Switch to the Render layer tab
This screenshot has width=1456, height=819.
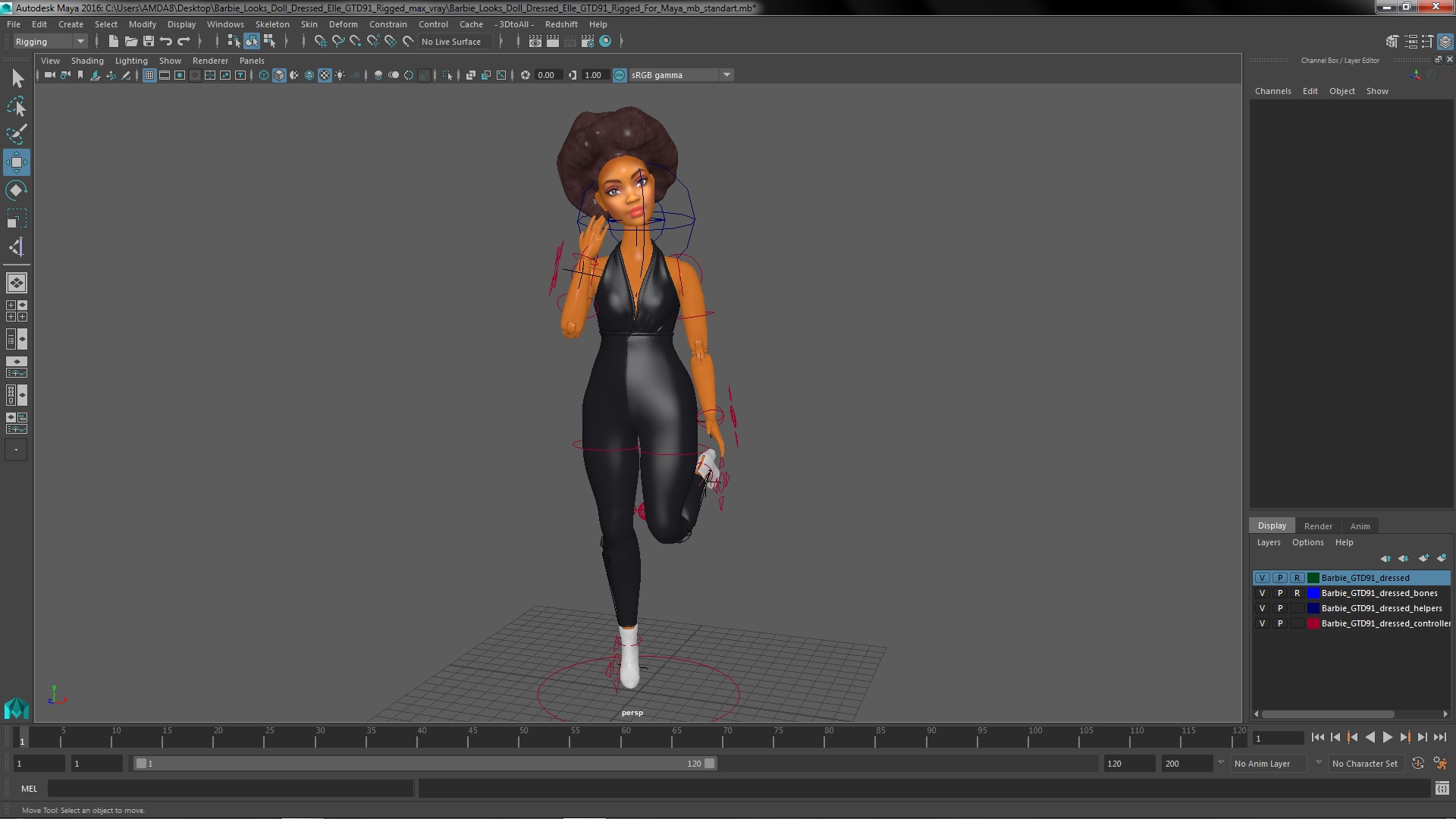[1318, 526]
